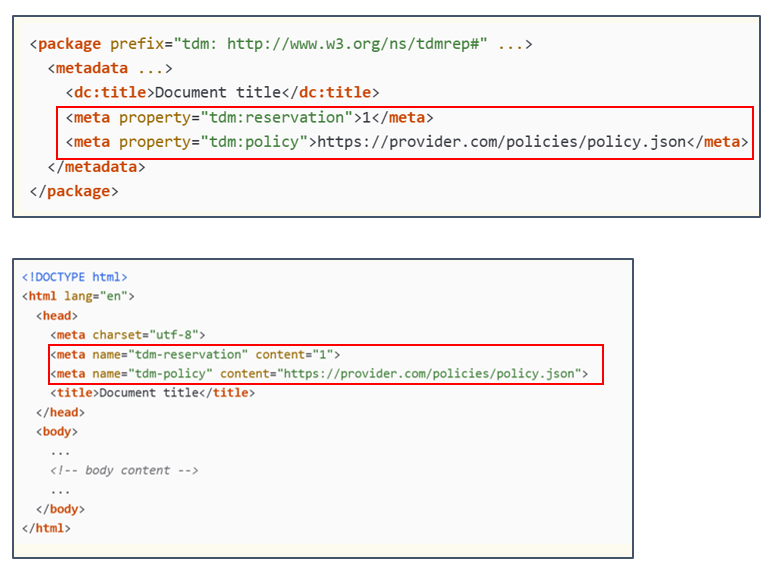Screen dimensions: 776x580
Task: Click the tdm:reservation meta property line
Action: click(249, 117)
